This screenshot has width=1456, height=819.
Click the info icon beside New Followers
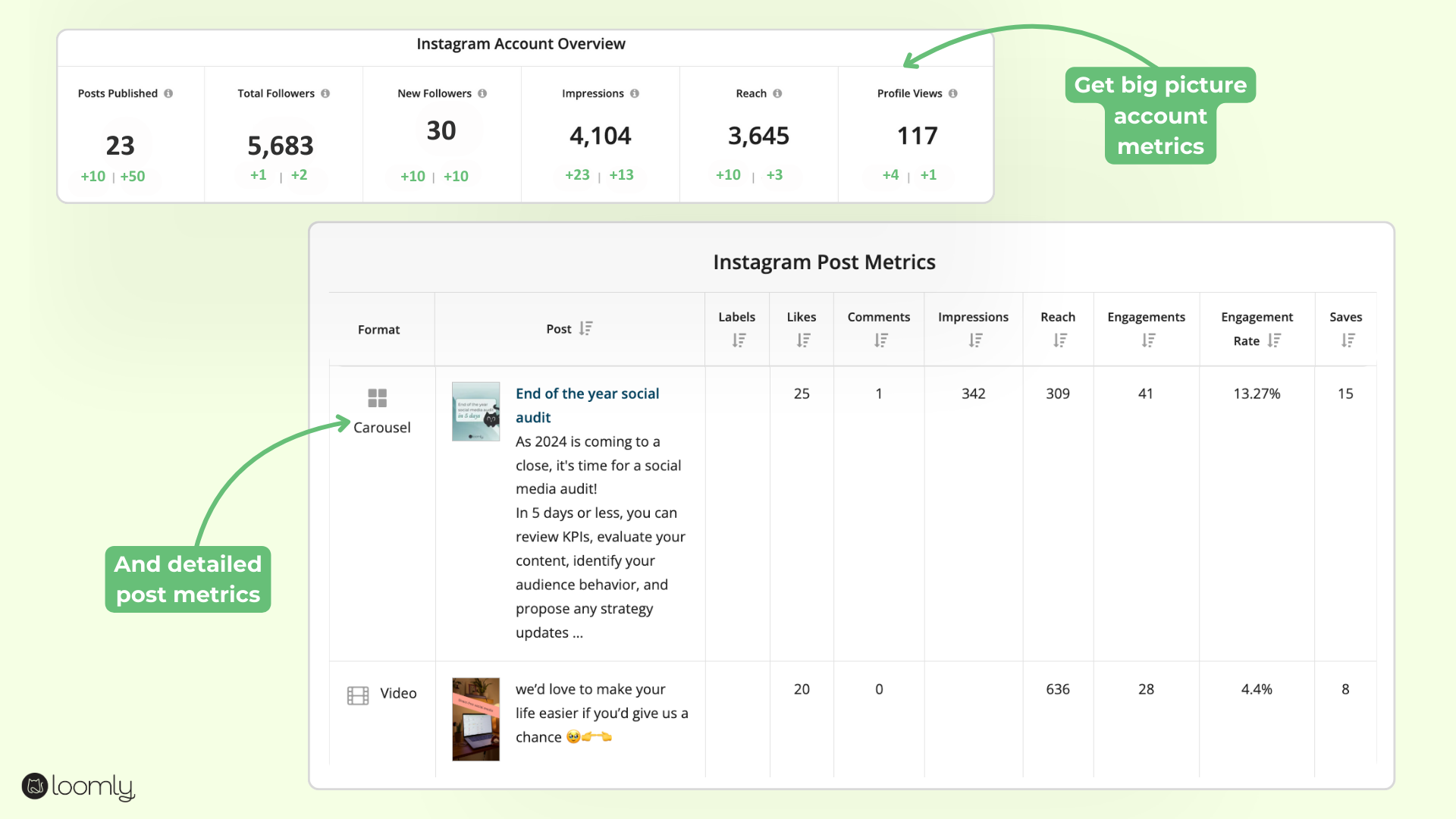click(482, 93)
